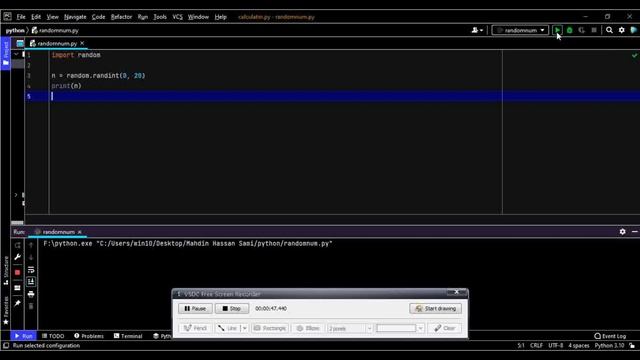Expand the collapsed project tree node
Viewport: 640px width, 360px height.
pos(16,195)
